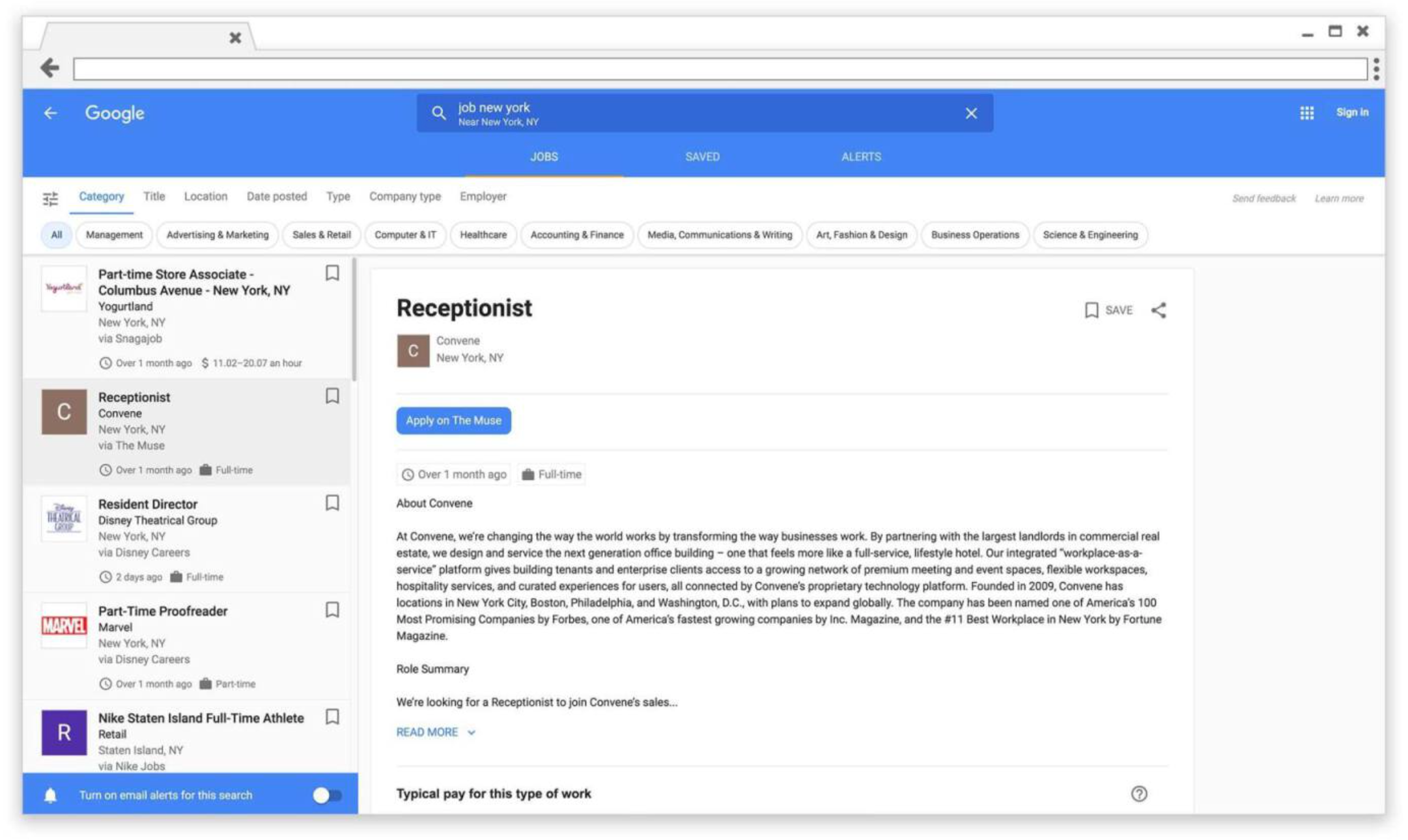This screenshot has height=840, width=1408.
Task: Filter by Computer & IT category
Action: (x=405, y=235)
